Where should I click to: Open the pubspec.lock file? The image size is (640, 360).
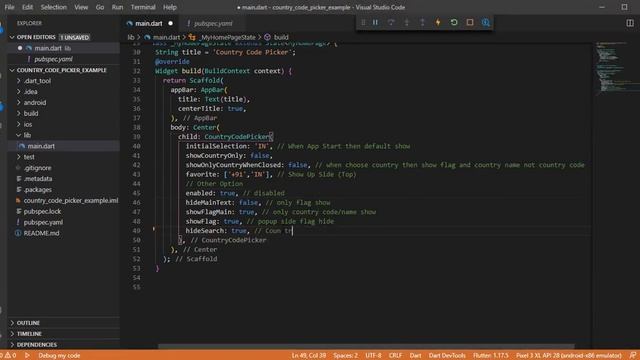(42, 211)
